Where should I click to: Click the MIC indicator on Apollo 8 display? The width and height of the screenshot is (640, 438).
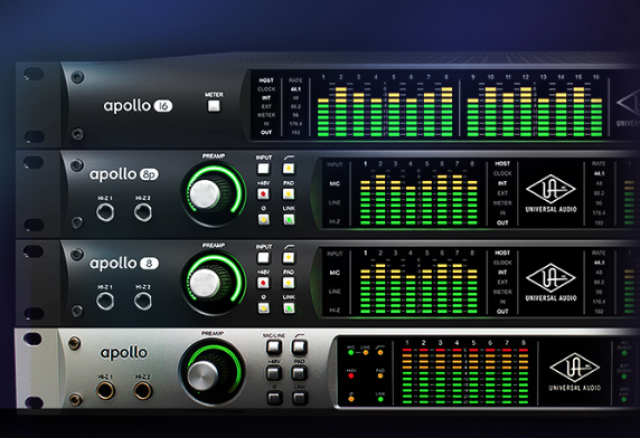334,272
